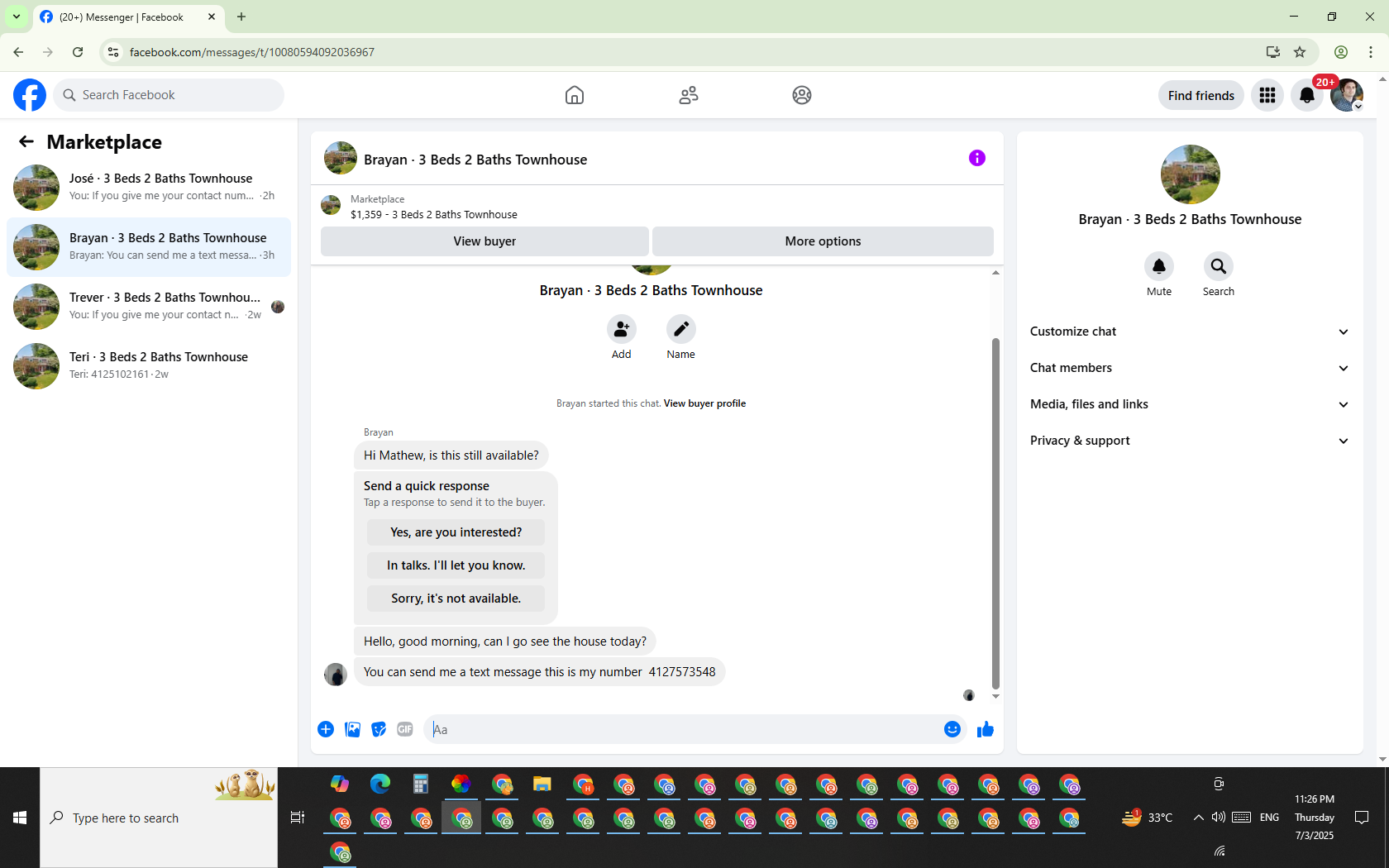Viewport: 1389px width, 868px height.
Task: Attach a photo file icon
Action: (x=352, y=729)
